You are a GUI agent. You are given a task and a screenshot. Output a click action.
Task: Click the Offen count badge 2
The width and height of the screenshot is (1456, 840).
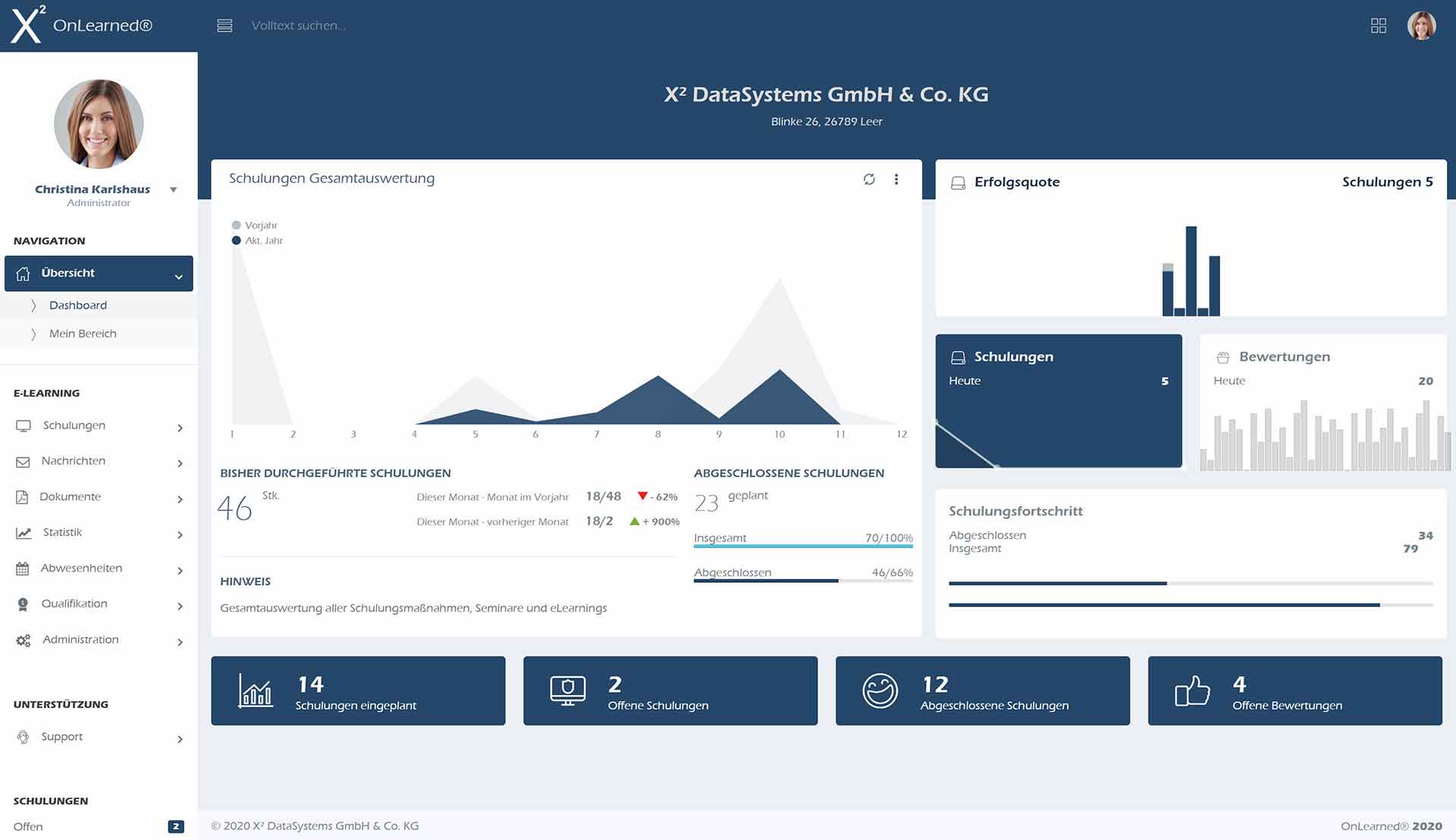pyautogui.click(x=176, y=827)
